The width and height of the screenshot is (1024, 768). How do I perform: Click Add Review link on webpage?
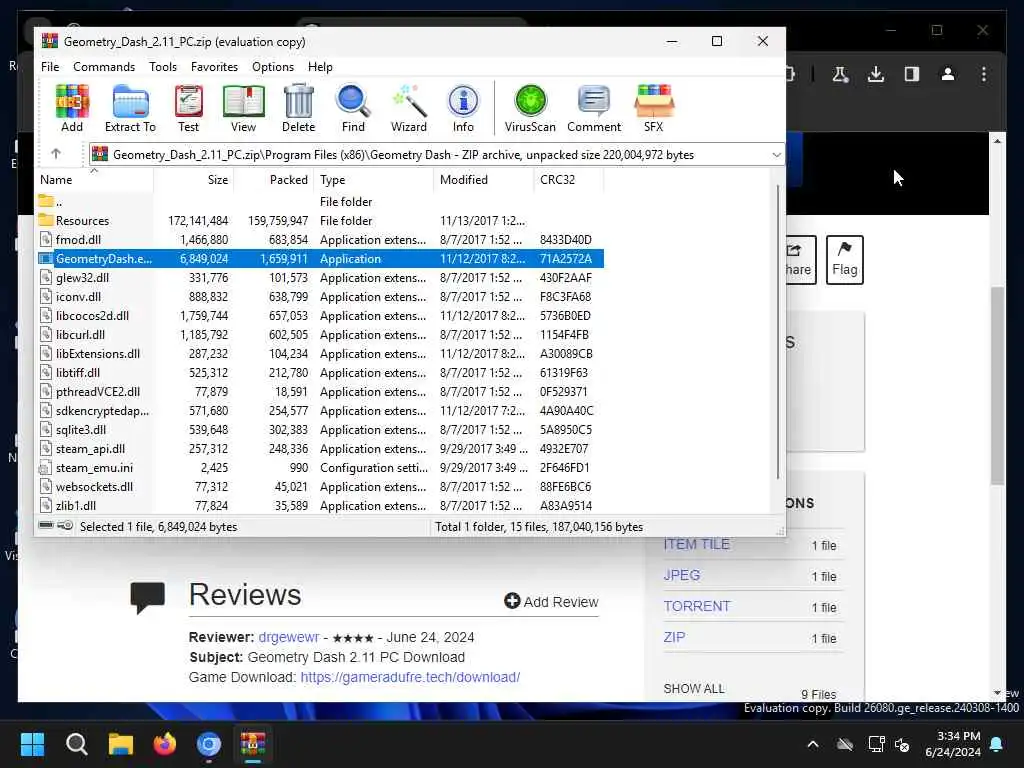551,601
